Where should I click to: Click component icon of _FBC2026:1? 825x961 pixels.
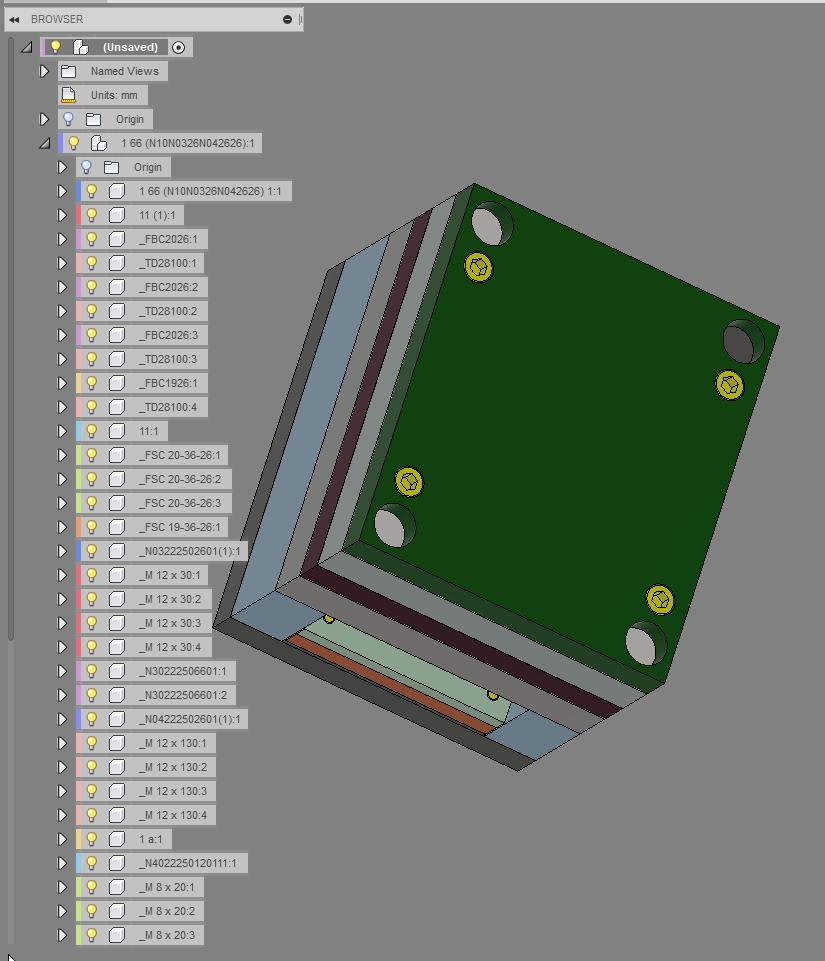click(x=117, y=239)
